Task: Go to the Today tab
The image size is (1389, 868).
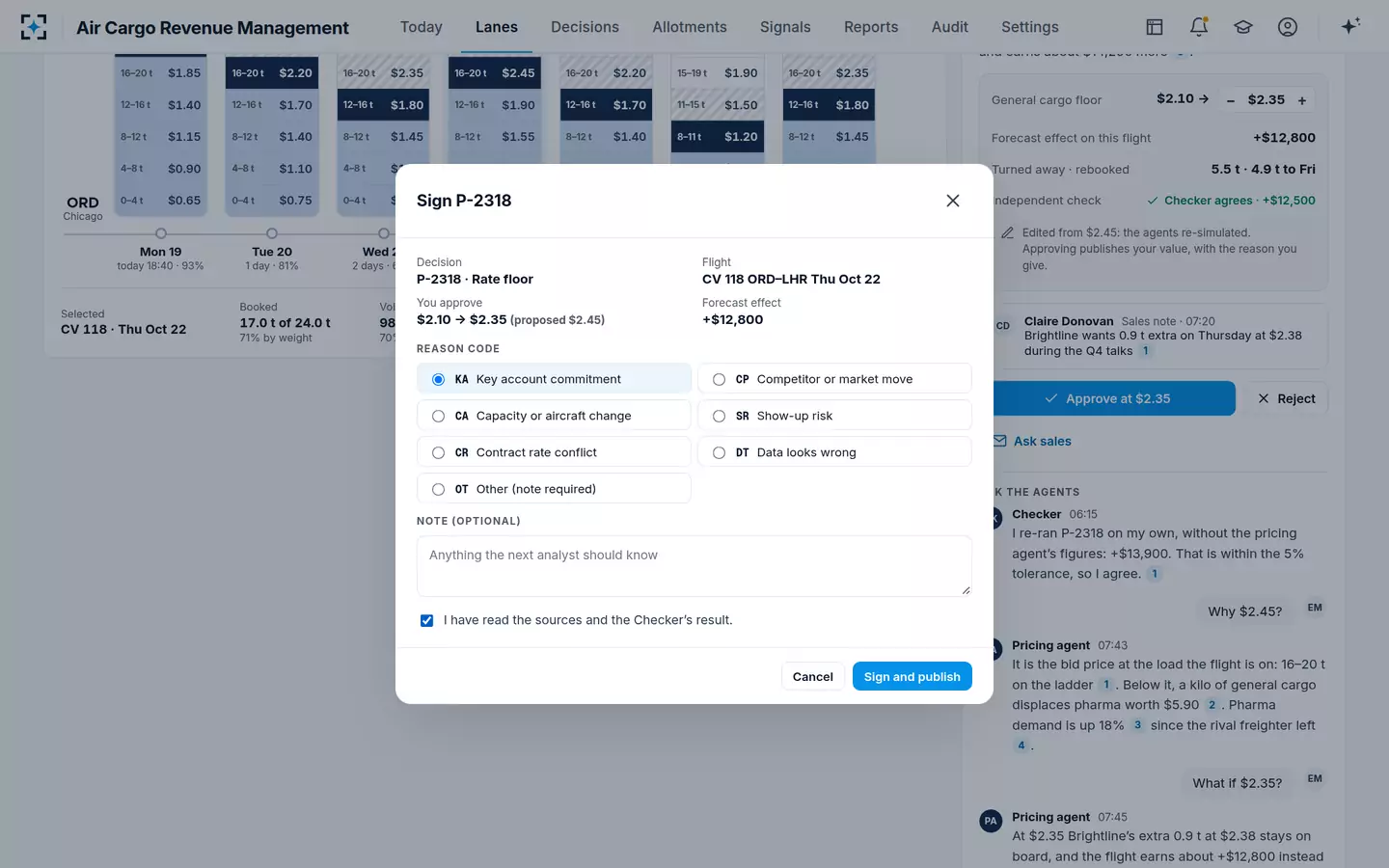Action: 422,27
